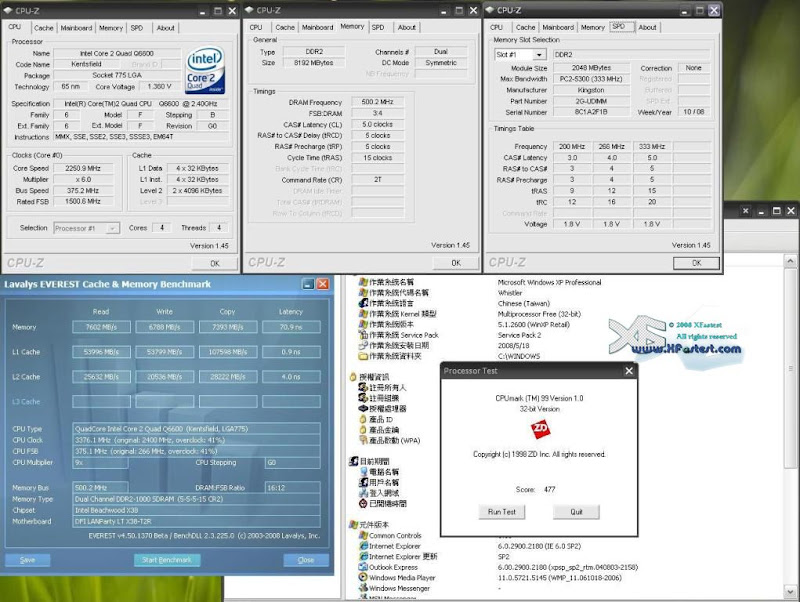Click Quit in the Processor Test dialog

click(x=576, y=512)
